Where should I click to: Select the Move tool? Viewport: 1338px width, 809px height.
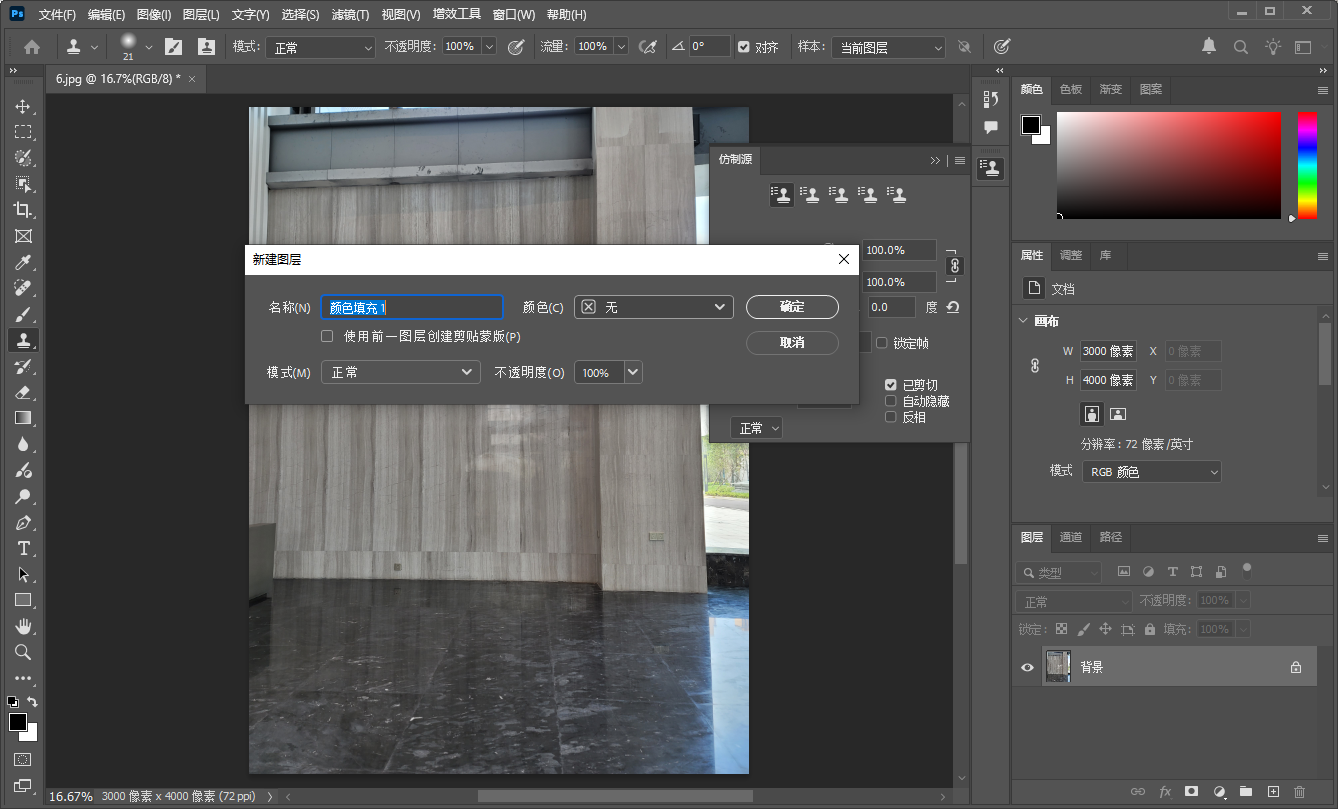24,106
